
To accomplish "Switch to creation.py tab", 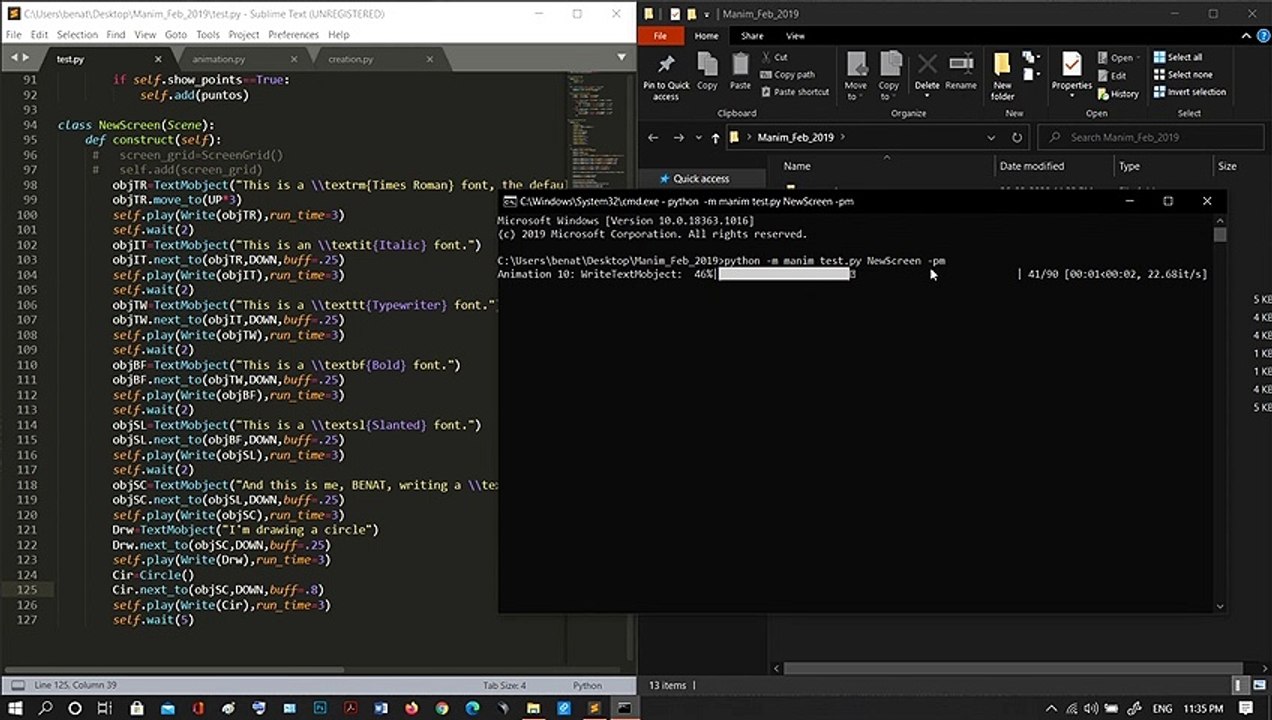I will 351,59.
